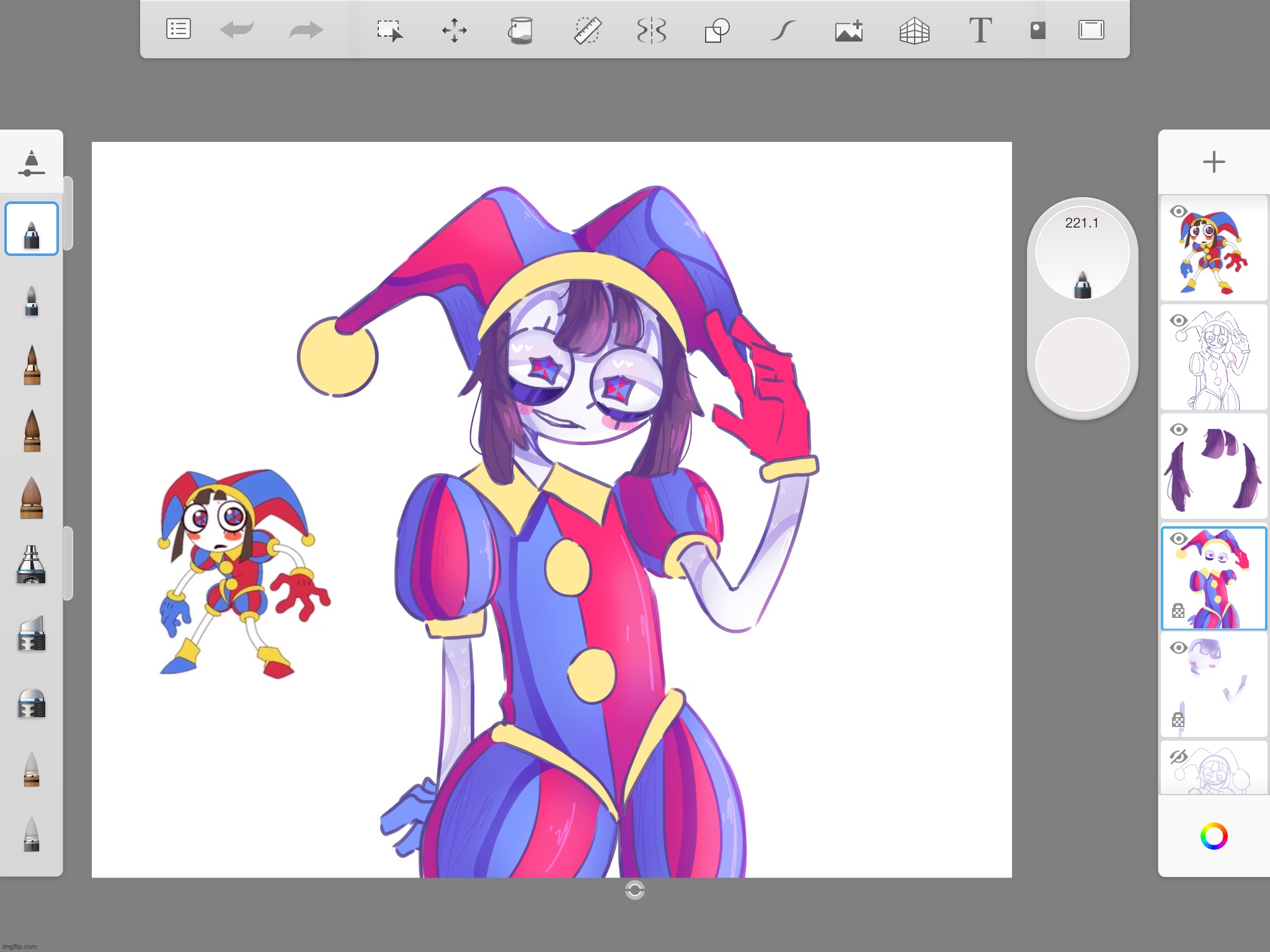Open the Perspective Guides grid tool
1270x952 pixels.
[x=915, y=30]
